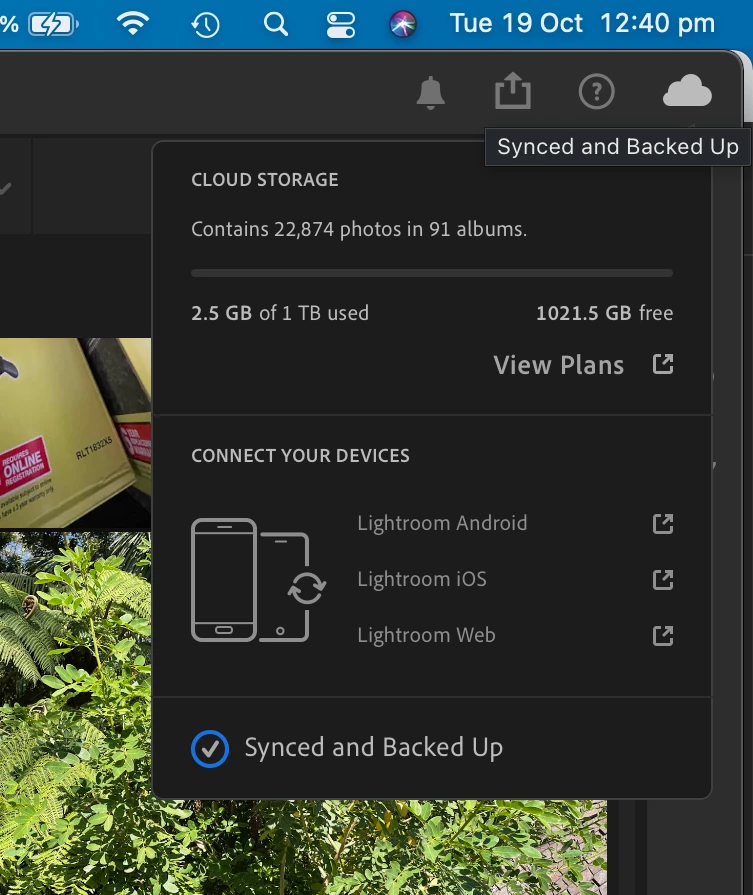Open external link icon for Lightroom Android

click(663, 523)
